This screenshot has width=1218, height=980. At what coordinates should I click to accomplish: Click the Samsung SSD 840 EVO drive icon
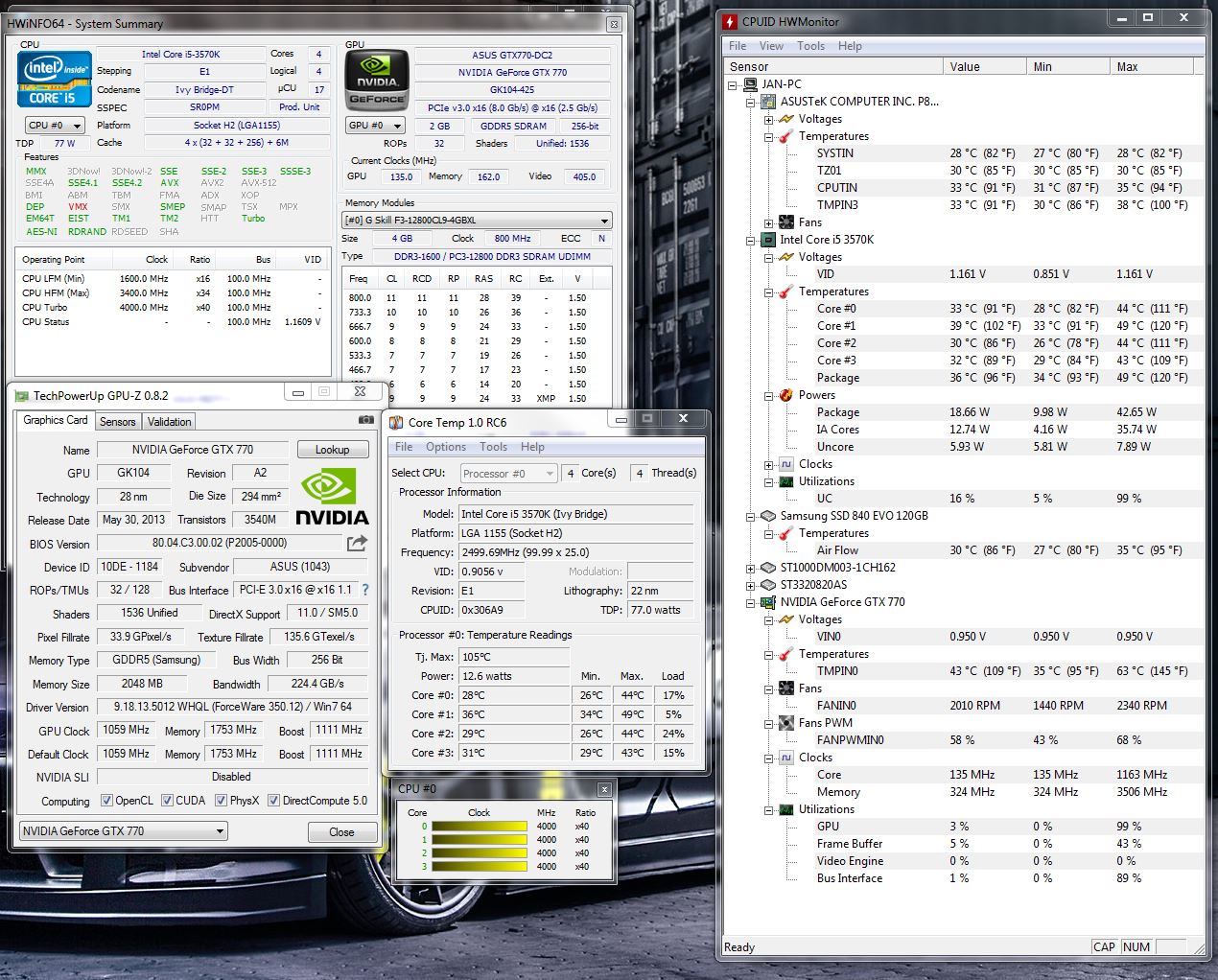pos(768,516)
